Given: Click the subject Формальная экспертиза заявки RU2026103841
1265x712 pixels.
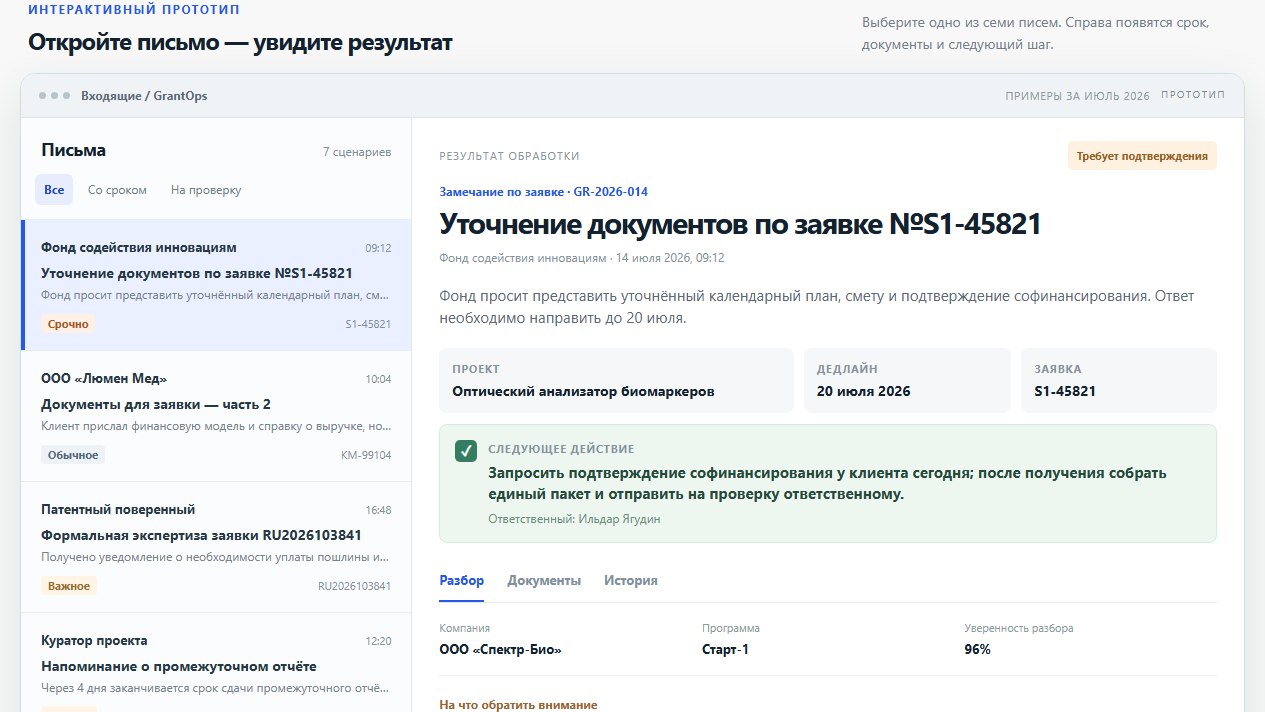Looking at the screenshot, I should (201, 535).
